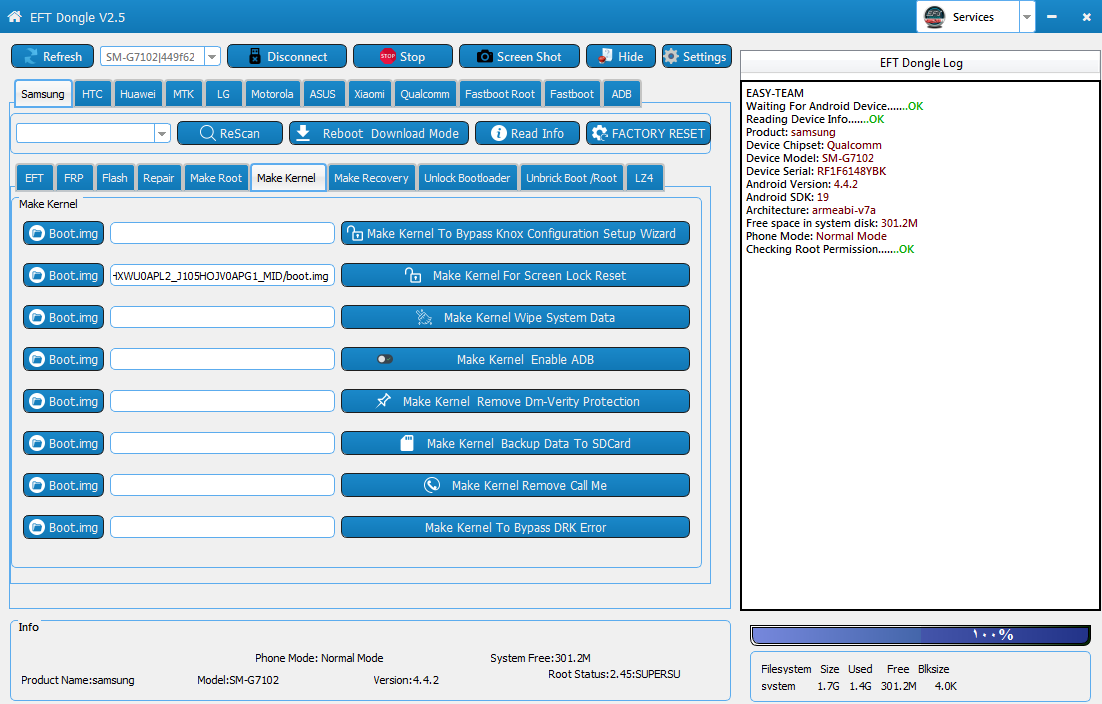Image resolution: width=1102 pixels, height=704 pixels.
Task: Click Boot.img button for Dm-Verity row
Action: click(x=63, y=401)
